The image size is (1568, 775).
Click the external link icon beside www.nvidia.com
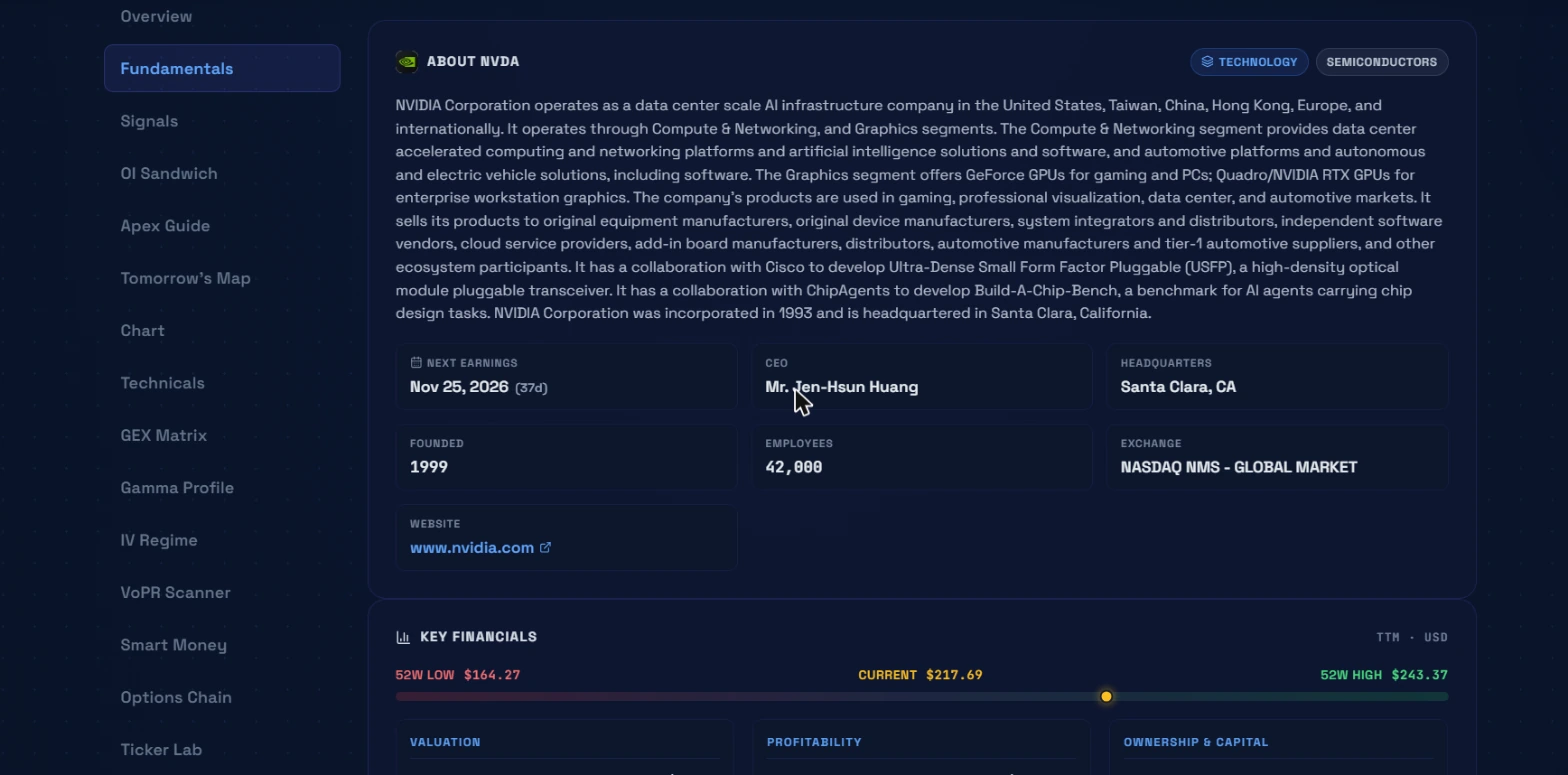(x=545, y=548)
